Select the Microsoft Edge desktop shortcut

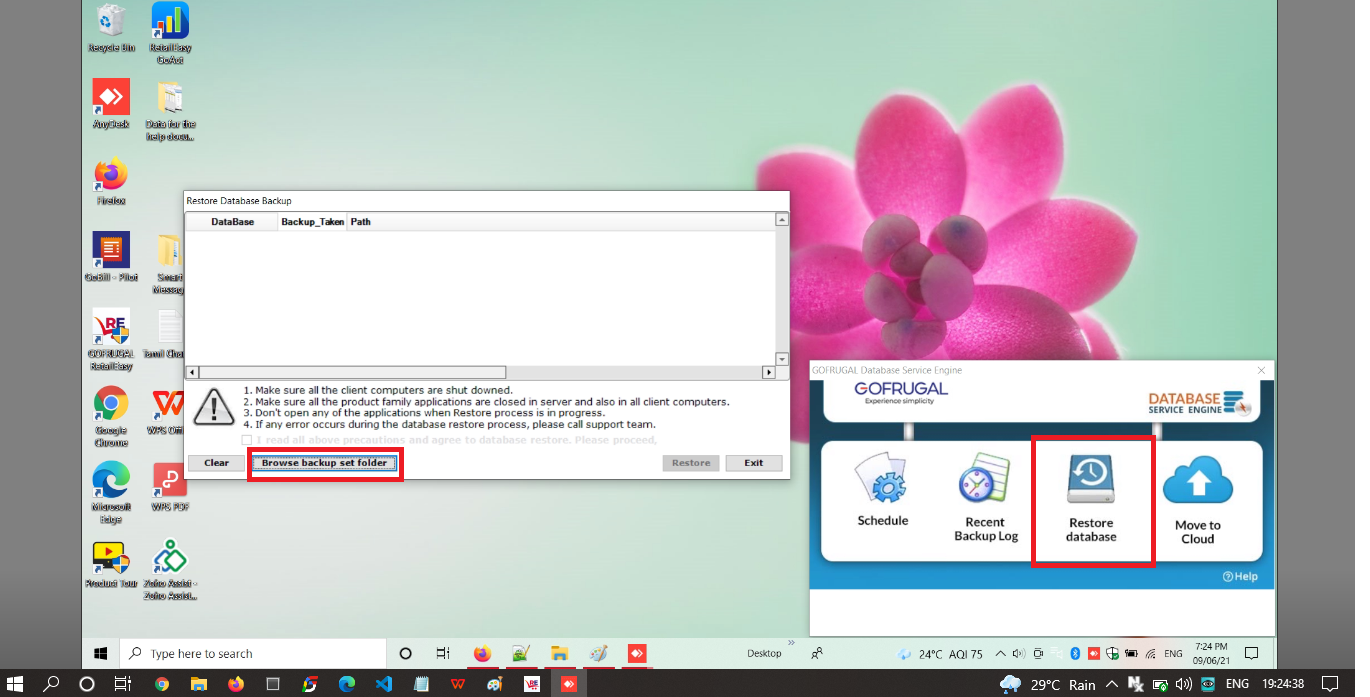[111, 492]
